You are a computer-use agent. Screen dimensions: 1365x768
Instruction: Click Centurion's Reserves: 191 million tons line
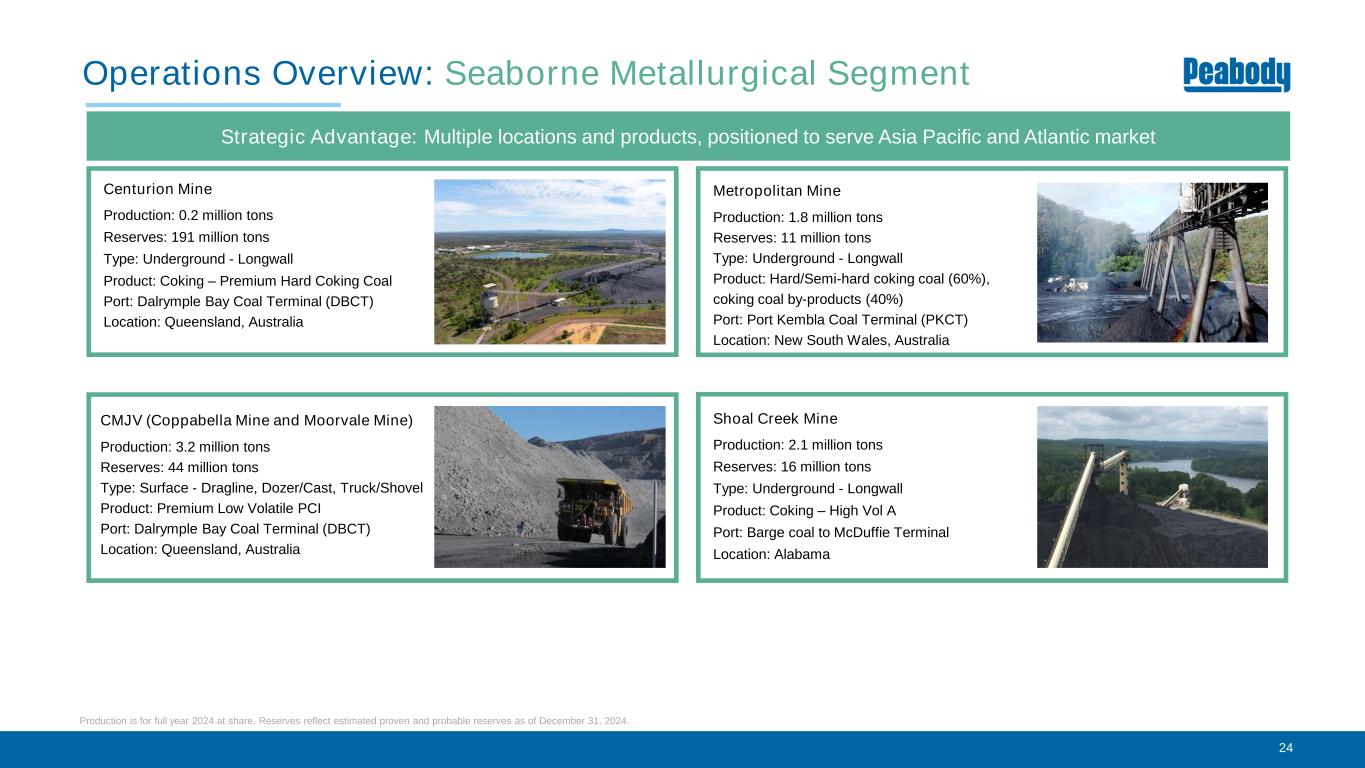186,238
